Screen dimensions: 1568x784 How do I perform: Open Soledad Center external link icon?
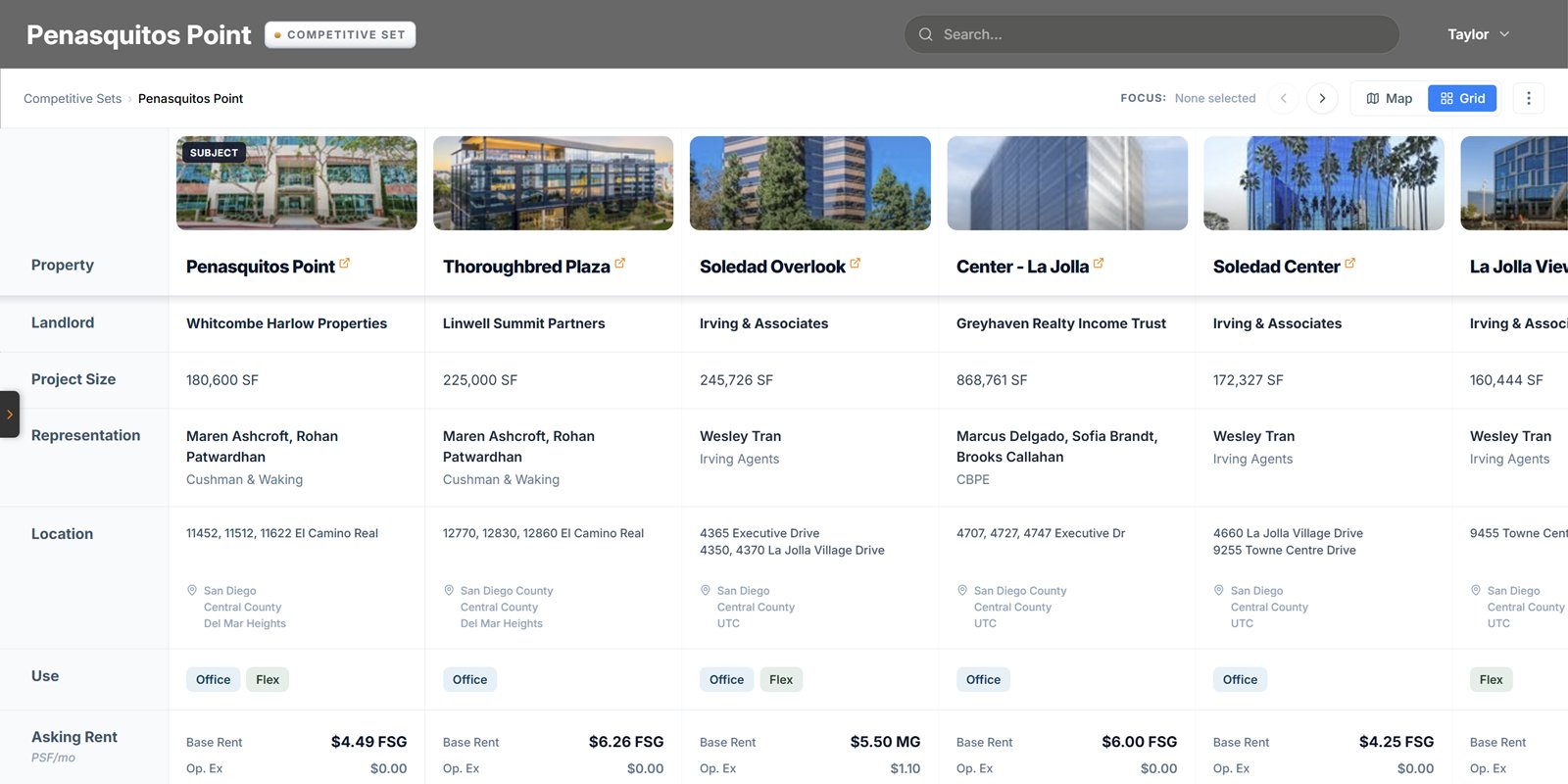[x=1349, y=264]
